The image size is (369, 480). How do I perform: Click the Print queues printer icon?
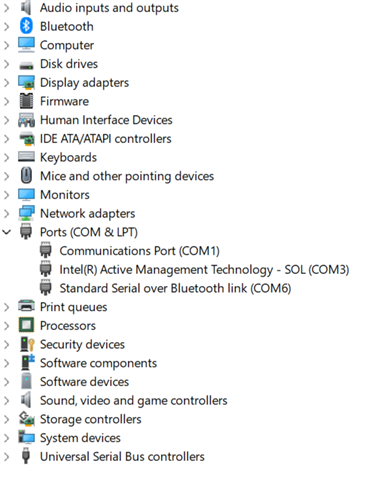point(26,306)
